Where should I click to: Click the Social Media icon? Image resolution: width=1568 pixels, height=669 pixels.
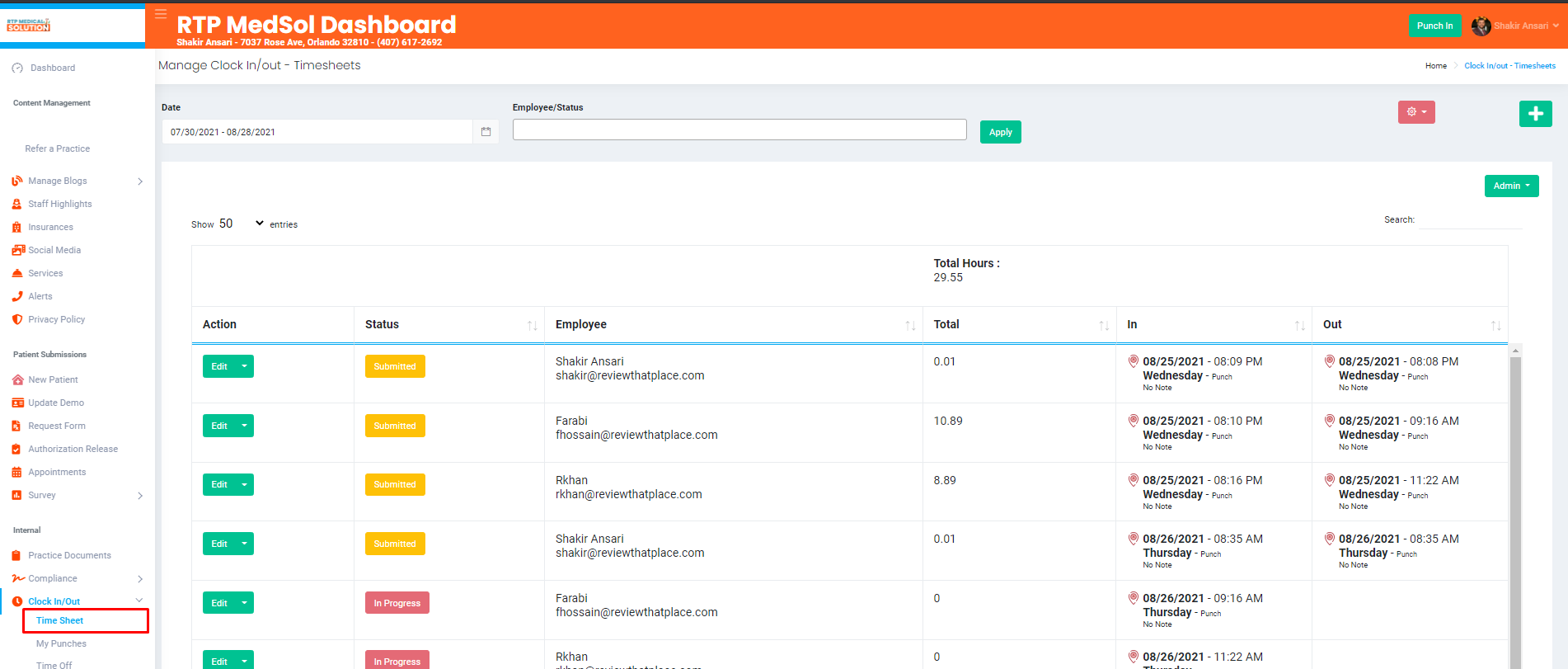point(18,250)
